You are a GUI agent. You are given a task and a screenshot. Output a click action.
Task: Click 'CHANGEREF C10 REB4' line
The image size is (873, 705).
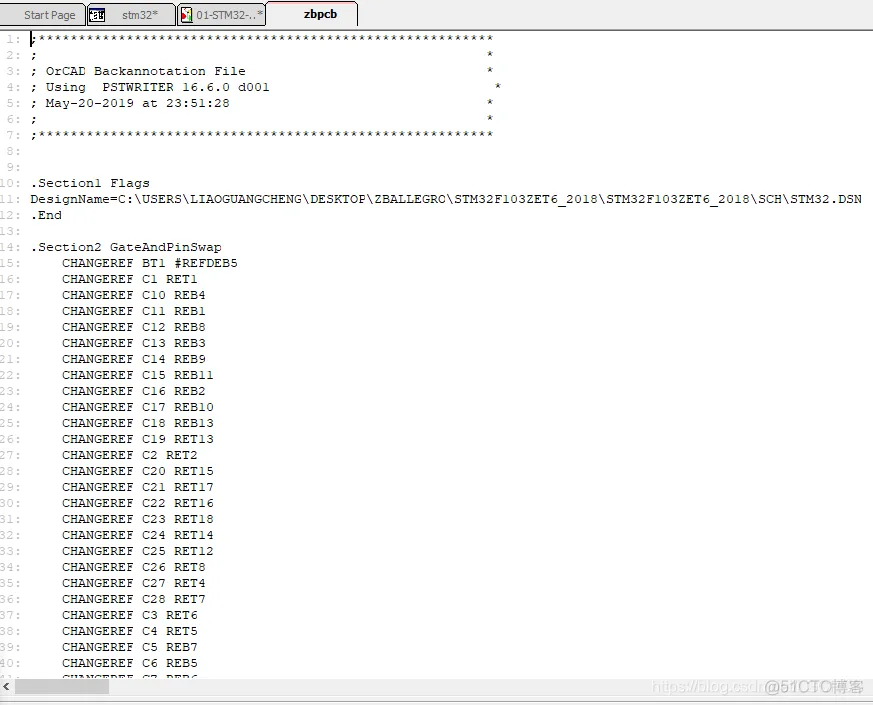click(134, 295)
